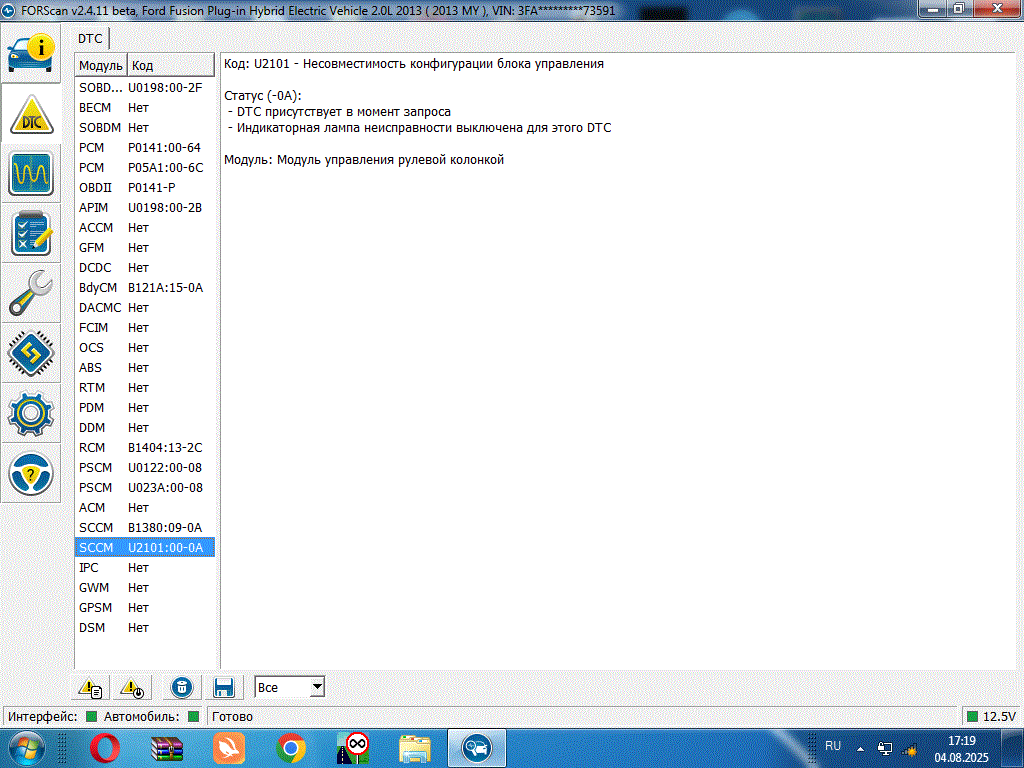
Task: Launch Opera from the taskbar
Action: click(104, 748)
